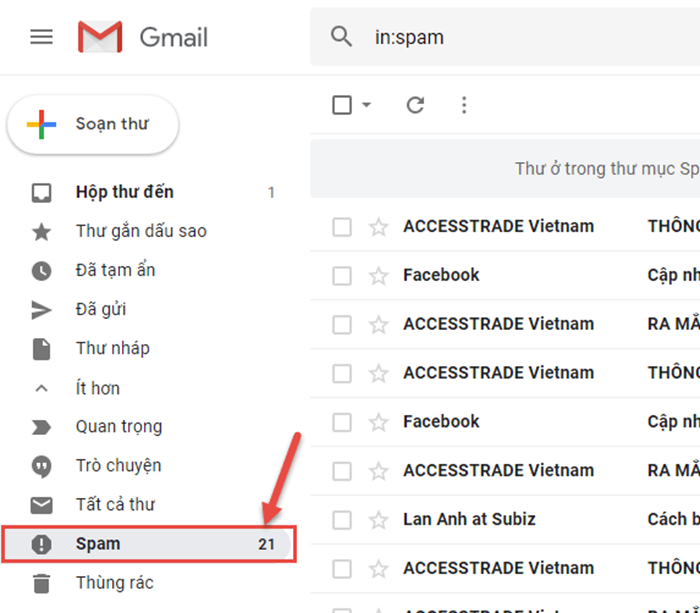Click the Gmail logo

[142, 37]
